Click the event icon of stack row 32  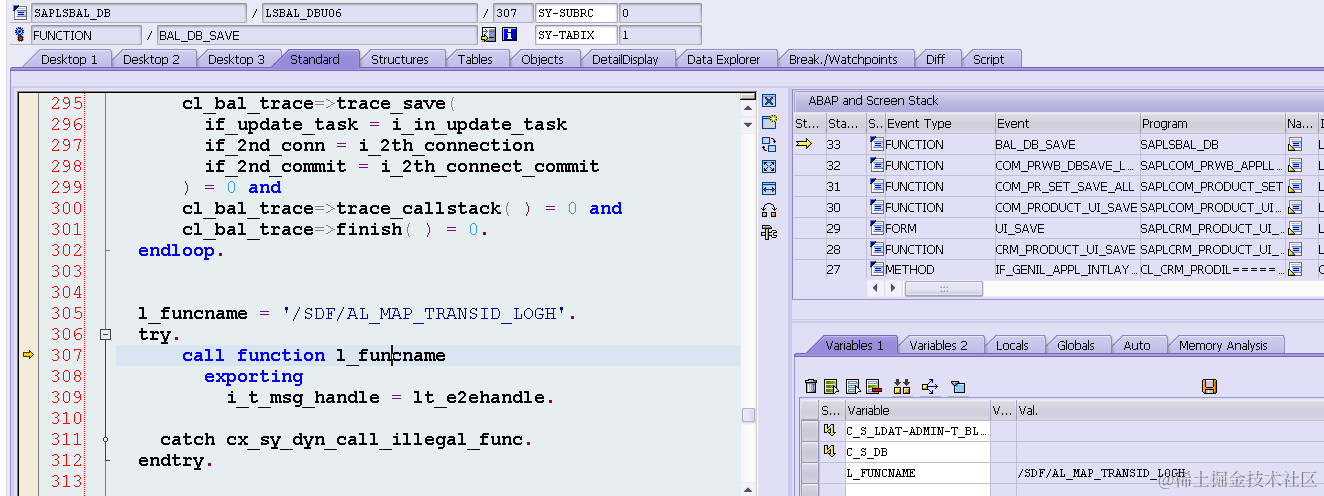pos(876,166)
